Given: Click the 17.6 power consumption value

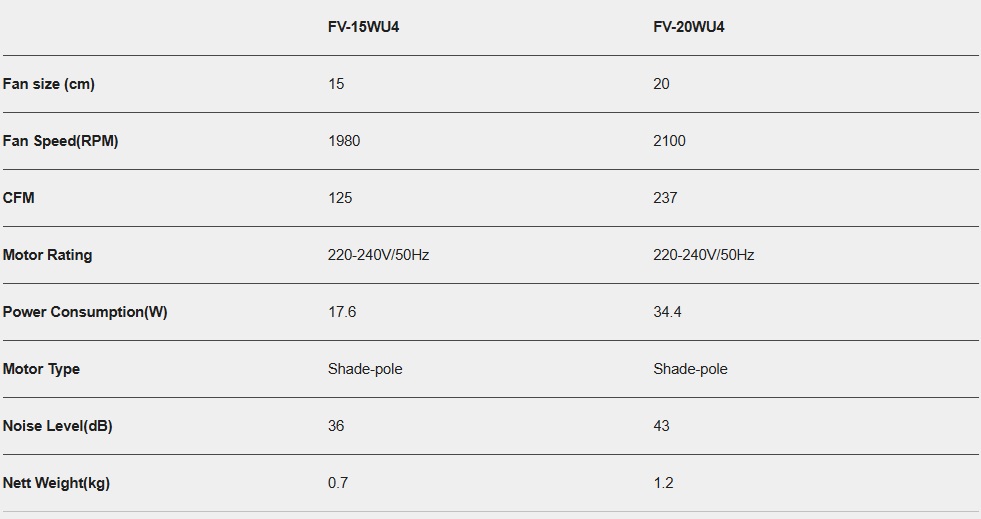Looking at the screenshot, I should coord(342,312).
